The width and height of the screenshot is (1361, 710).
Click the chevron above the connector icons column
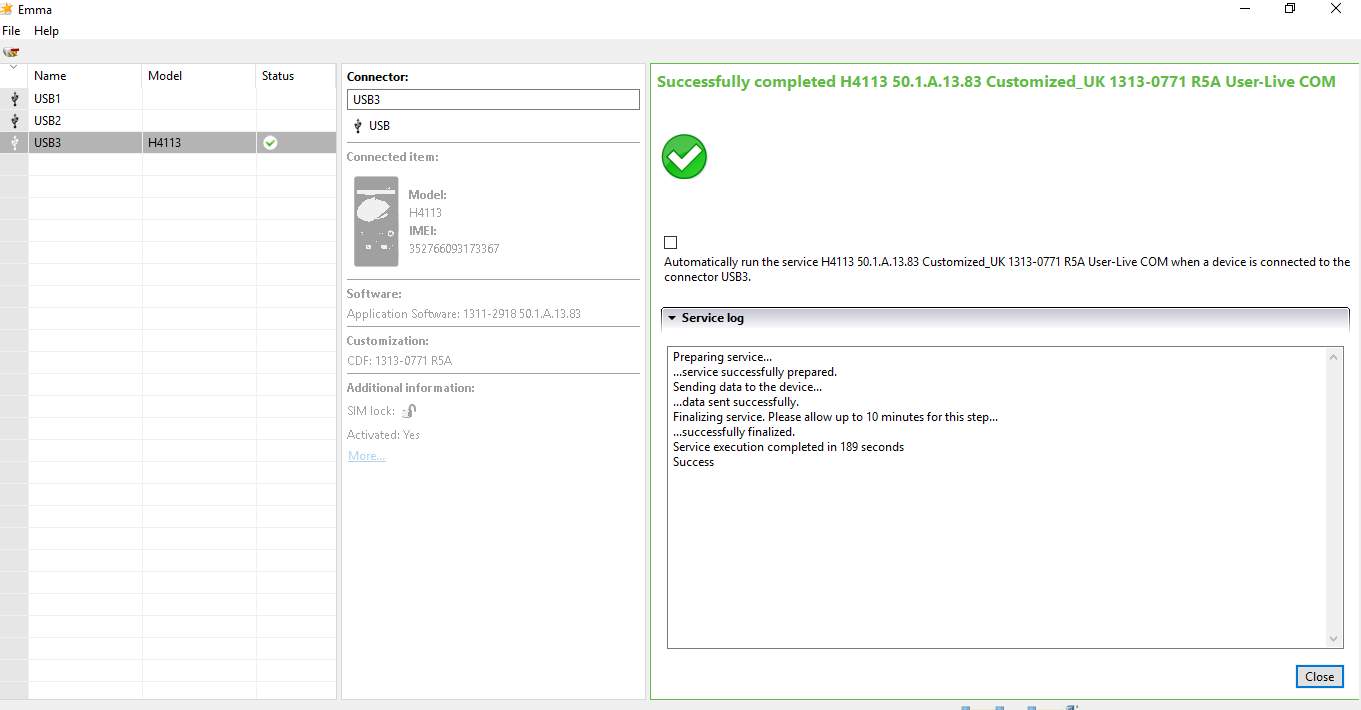tap(14, 68)
